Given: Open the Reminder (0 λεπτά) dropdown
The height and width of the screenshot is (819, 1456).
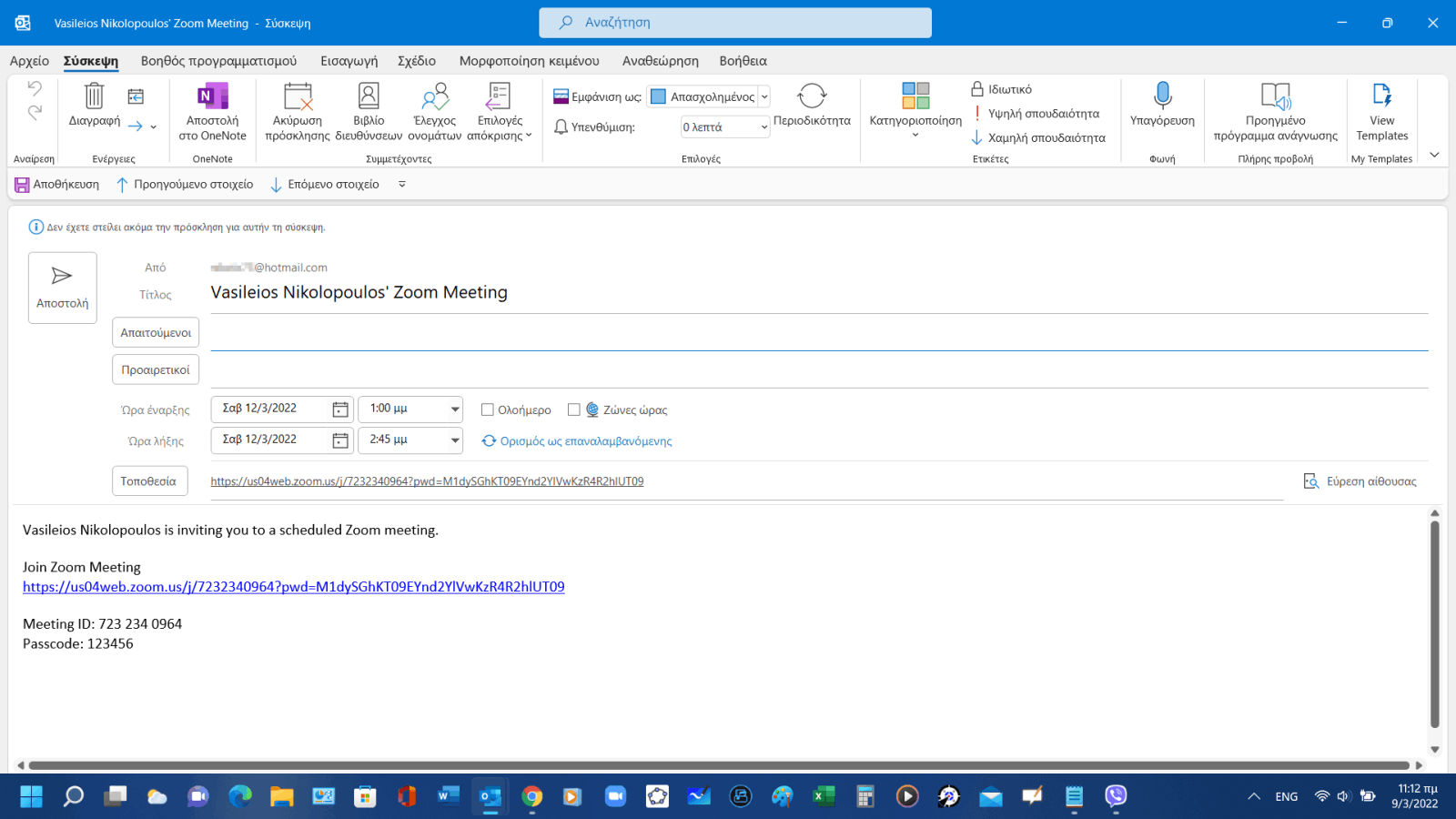Looking at the screenshot, I should point(764,127).
